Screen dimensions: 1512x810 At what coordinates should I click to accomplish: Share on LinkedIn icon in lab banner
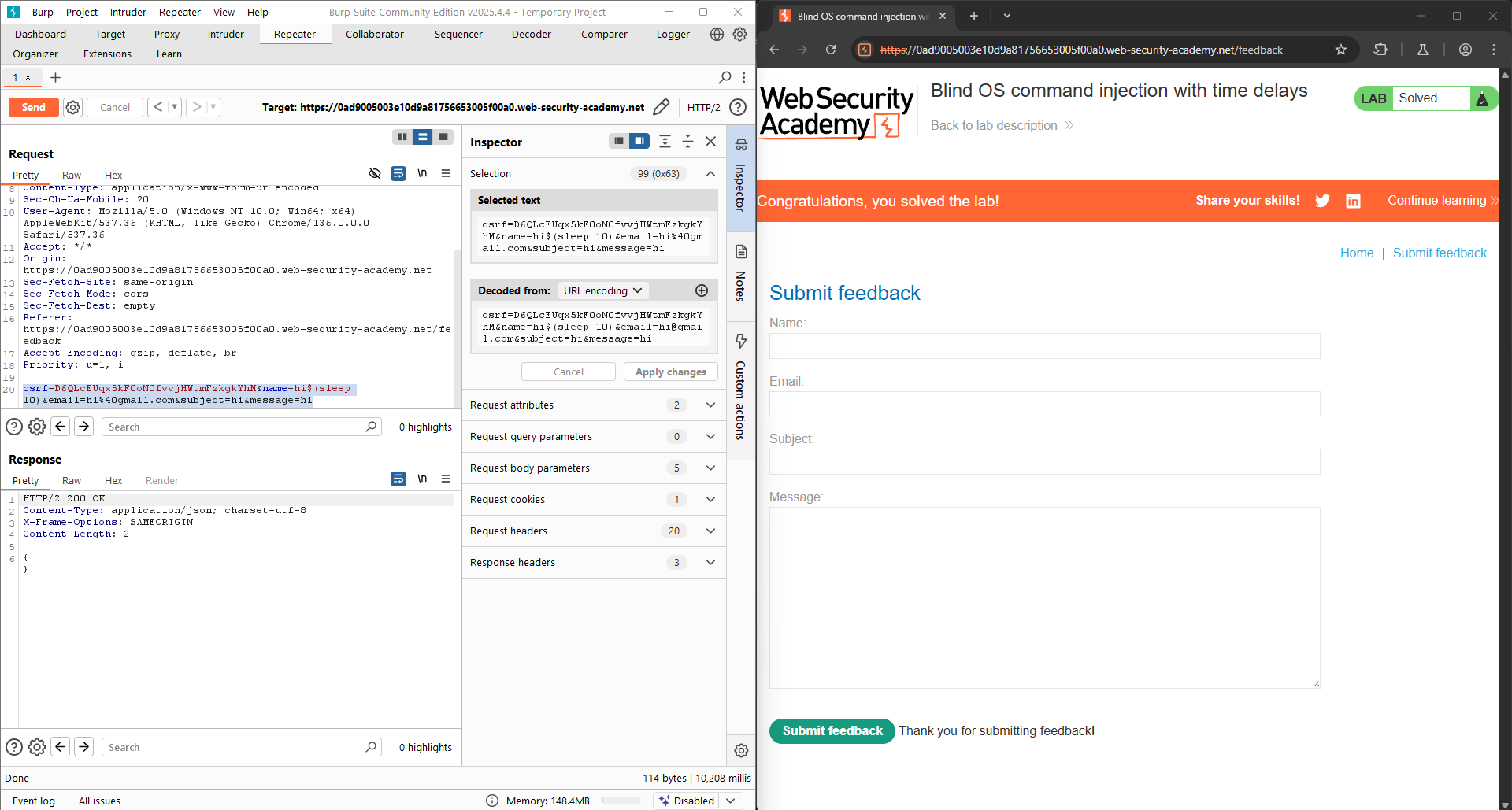(x=1353, y=201)
